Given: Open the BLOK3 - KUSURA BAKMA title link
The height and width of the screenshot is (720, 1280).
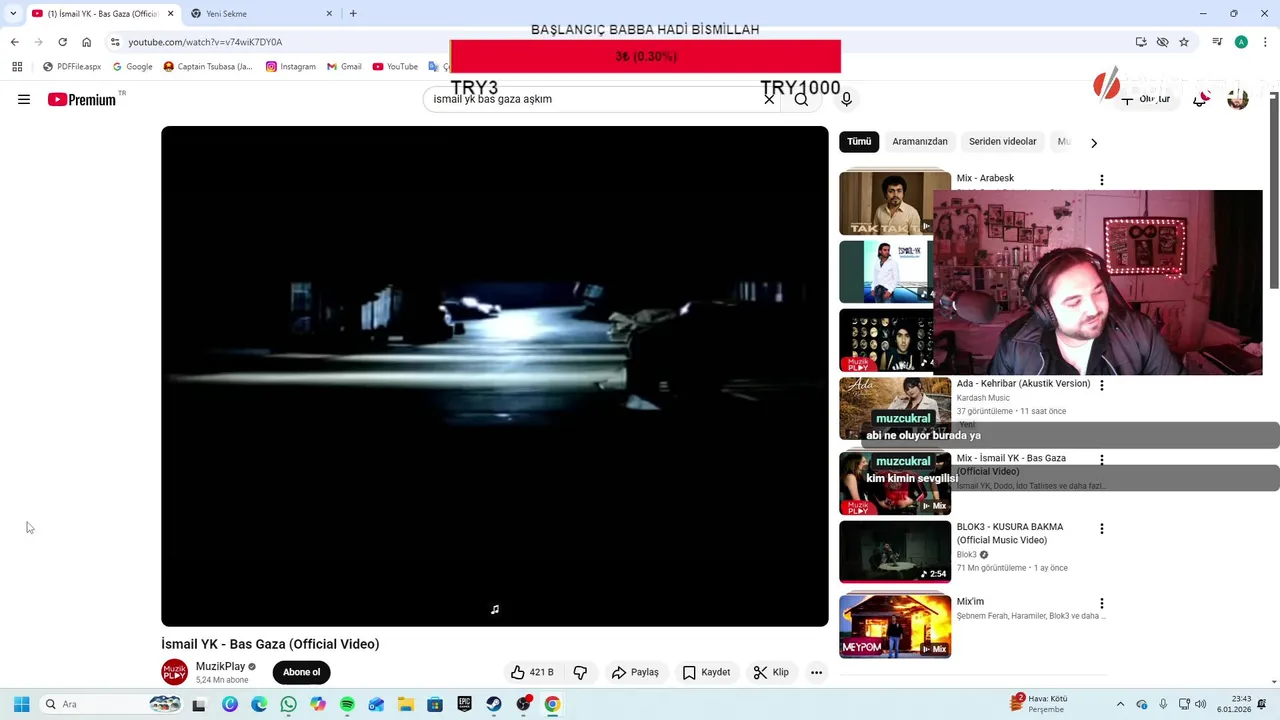Looking at the screenshot, I should click(x=1010, y=533).
